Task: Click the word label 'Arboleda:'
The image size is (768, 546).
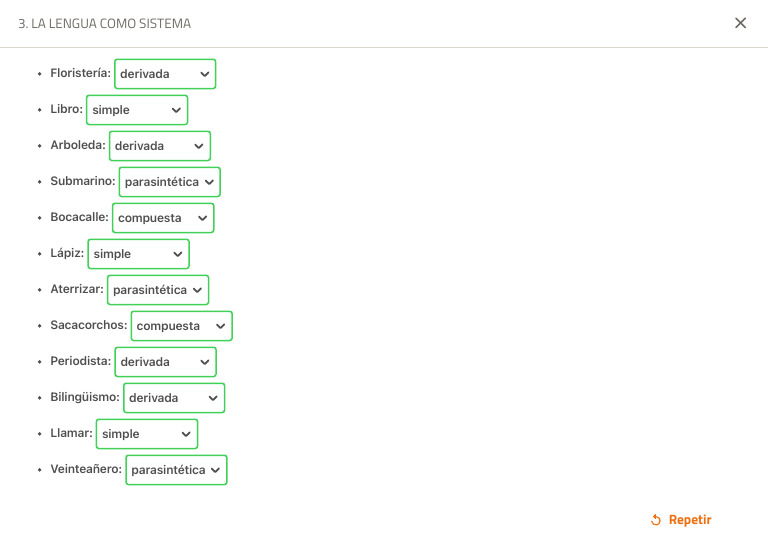Action: coord(78,145)
